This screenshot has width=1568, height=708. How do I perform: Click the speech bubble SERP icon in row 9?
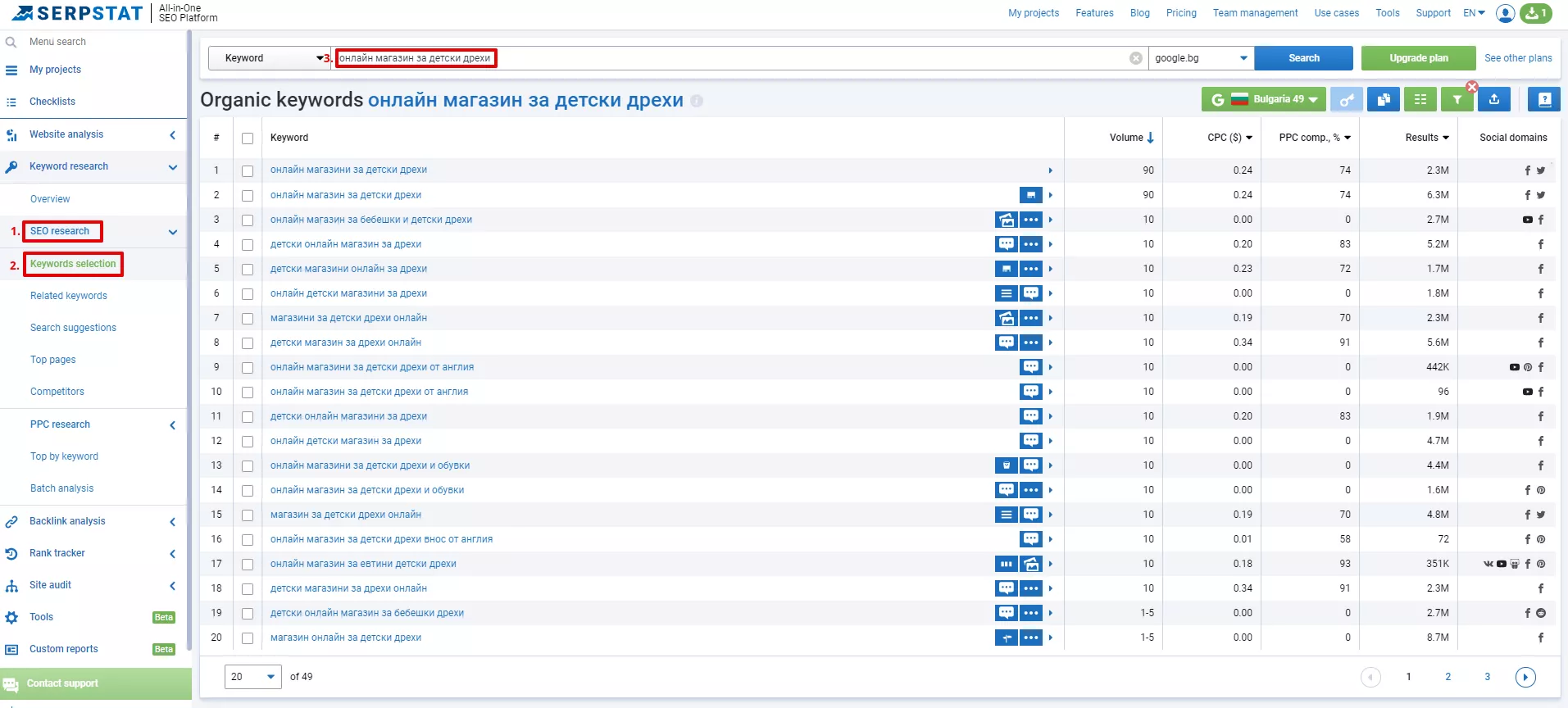pyautogui.click(x=1031, y=367)
